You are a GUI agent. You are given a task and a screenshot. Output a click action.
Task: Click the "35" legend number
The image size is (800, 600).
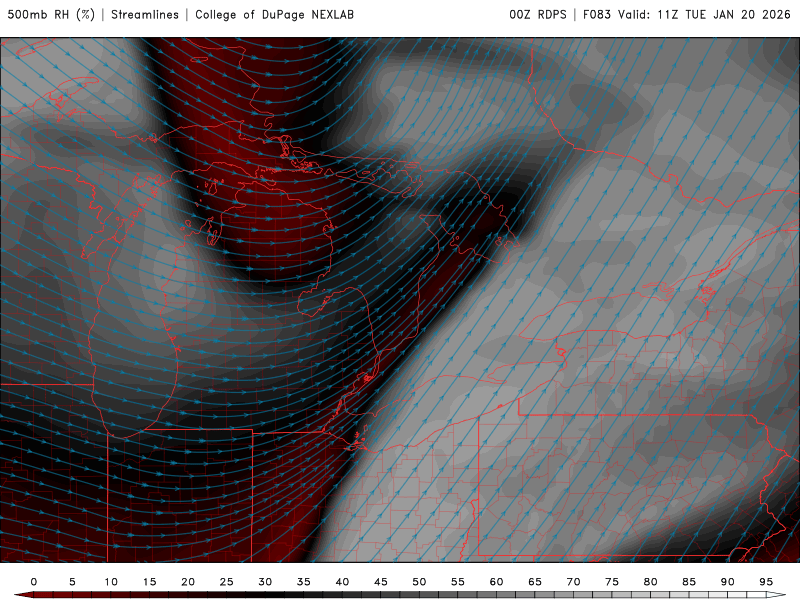[x=304, y=582]
